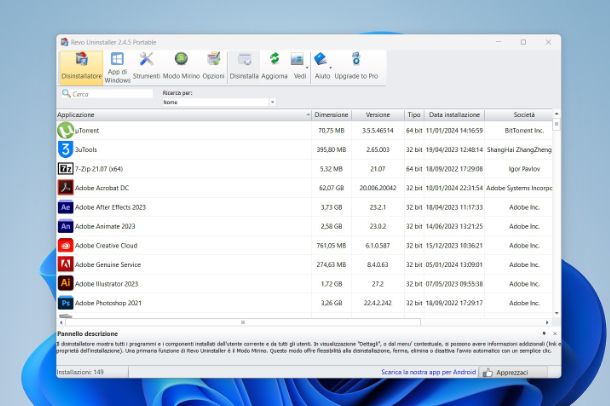
Task: Sort by Società column header
Action: pyautogui.click(x=524, y=115)
